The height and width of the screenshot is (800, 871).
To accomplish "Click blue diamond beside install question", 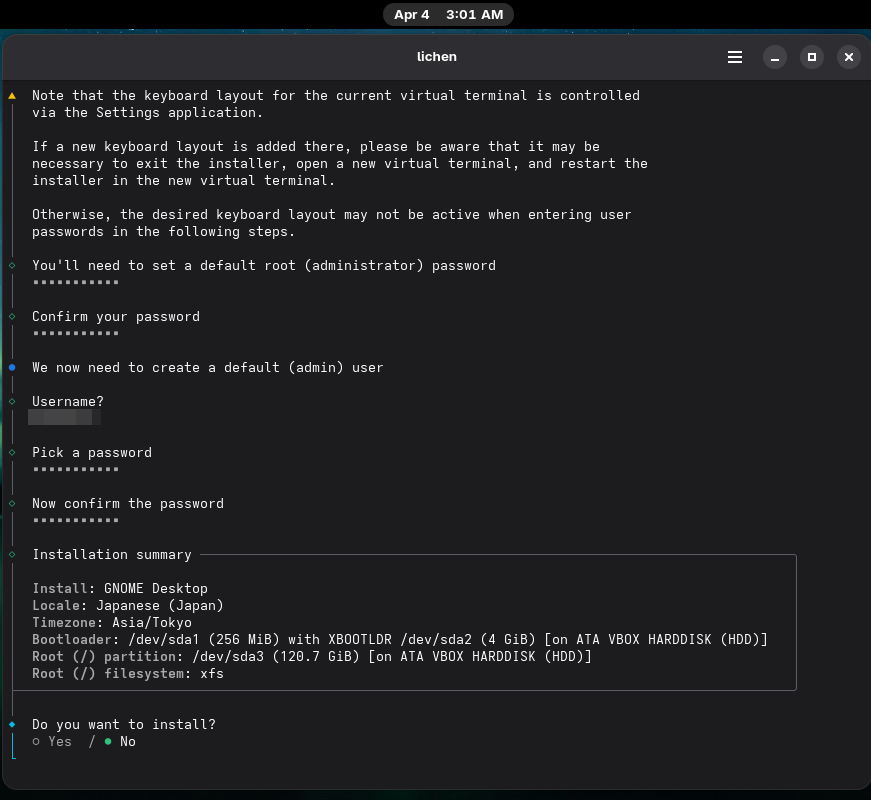I will pyautogui.click(x=12, y=724).
